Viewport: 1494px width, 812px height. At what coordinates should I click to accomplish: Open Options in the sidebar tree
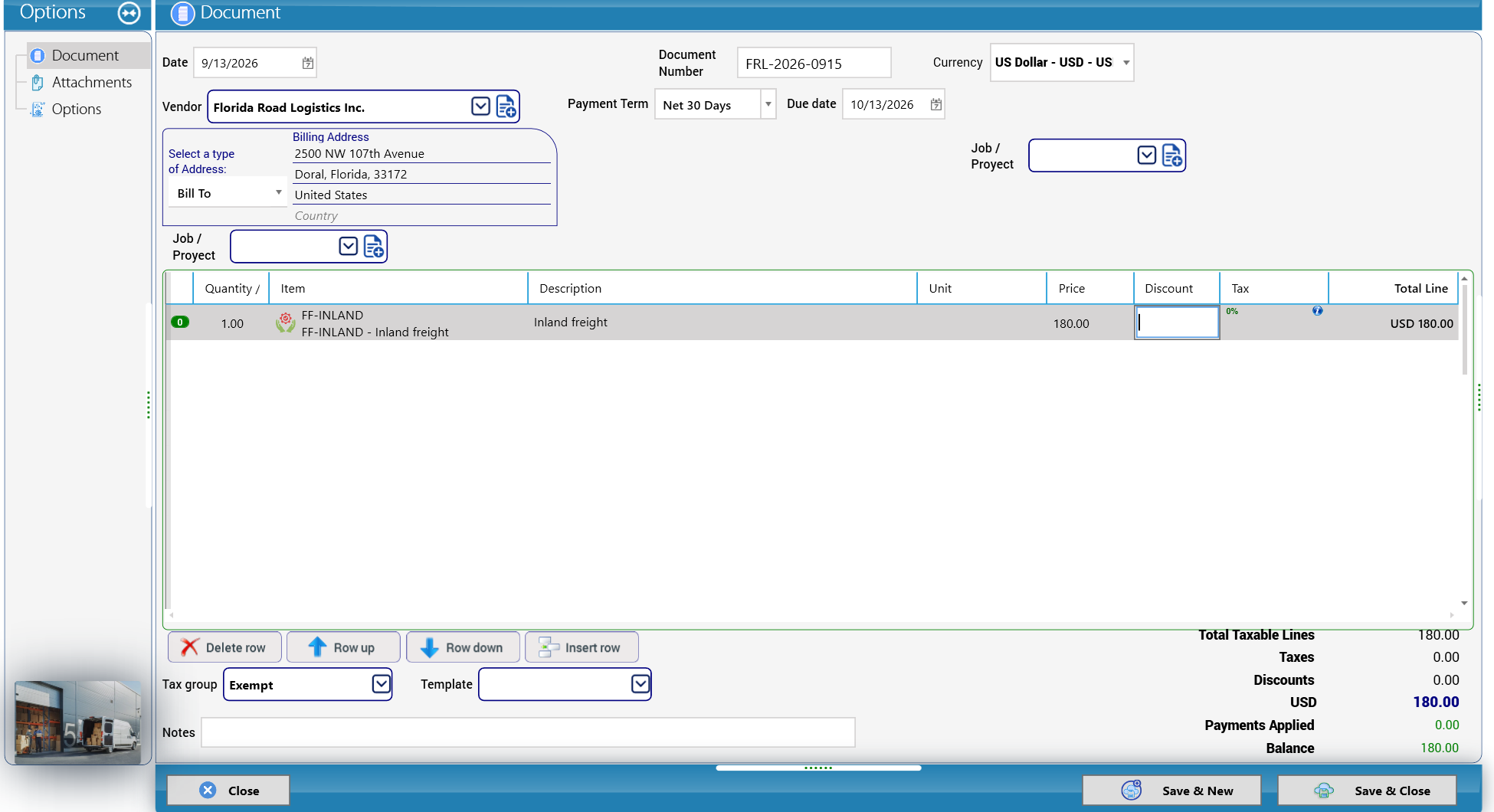click(76, 109)
